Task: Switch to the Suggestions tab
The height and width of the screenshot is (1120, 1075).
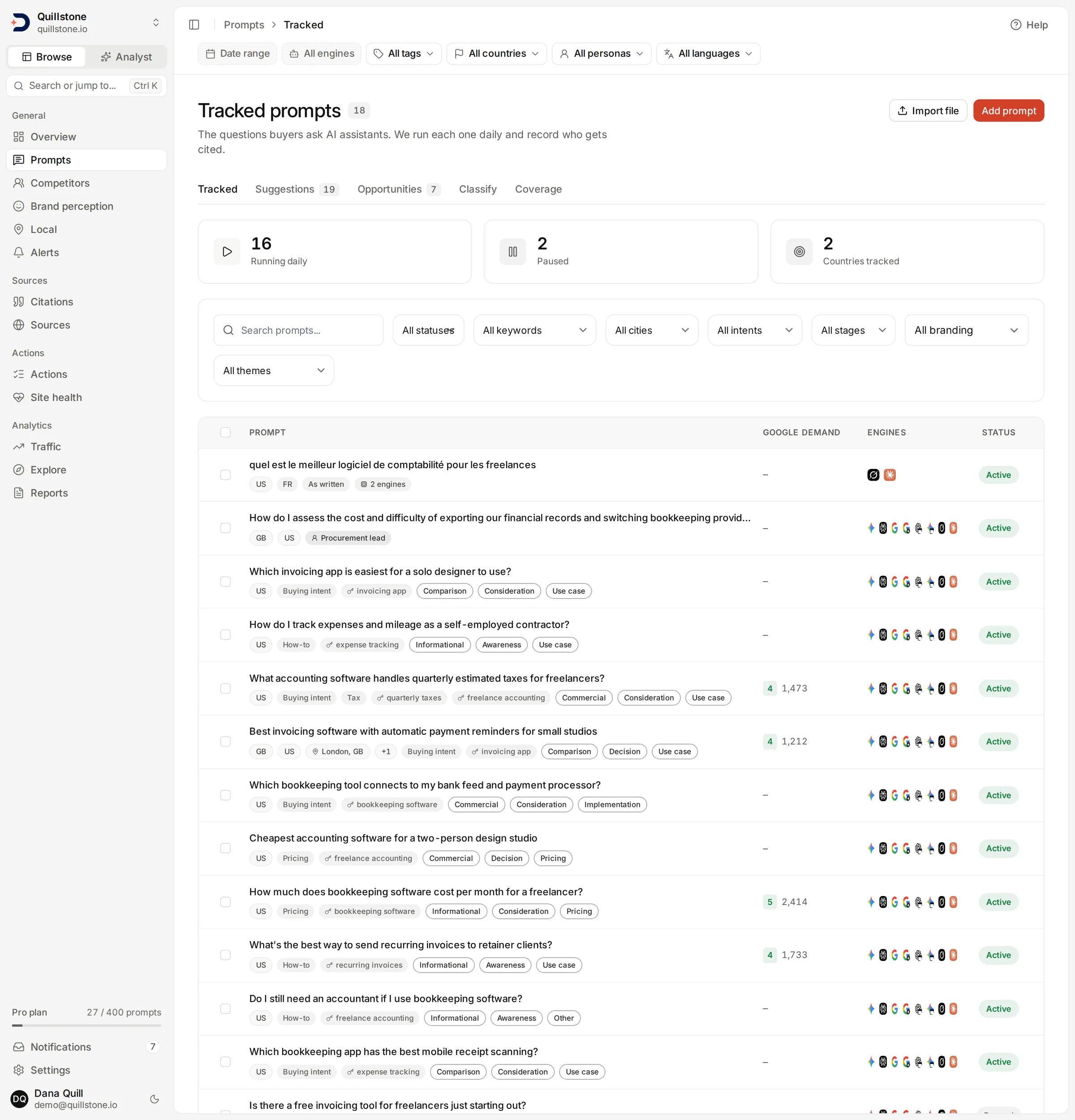Action: 297,189
